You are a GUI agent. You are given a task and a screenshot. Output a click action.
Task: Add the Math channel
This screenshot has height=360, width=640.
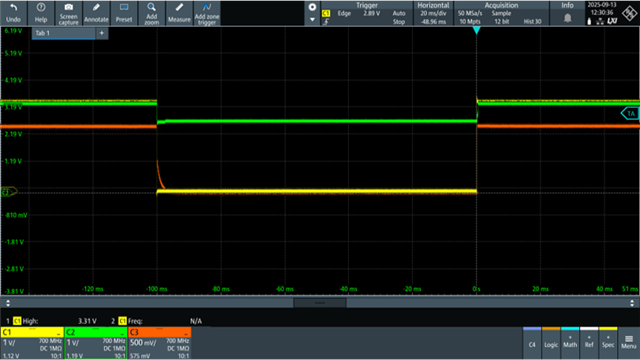tap(570, 342)
